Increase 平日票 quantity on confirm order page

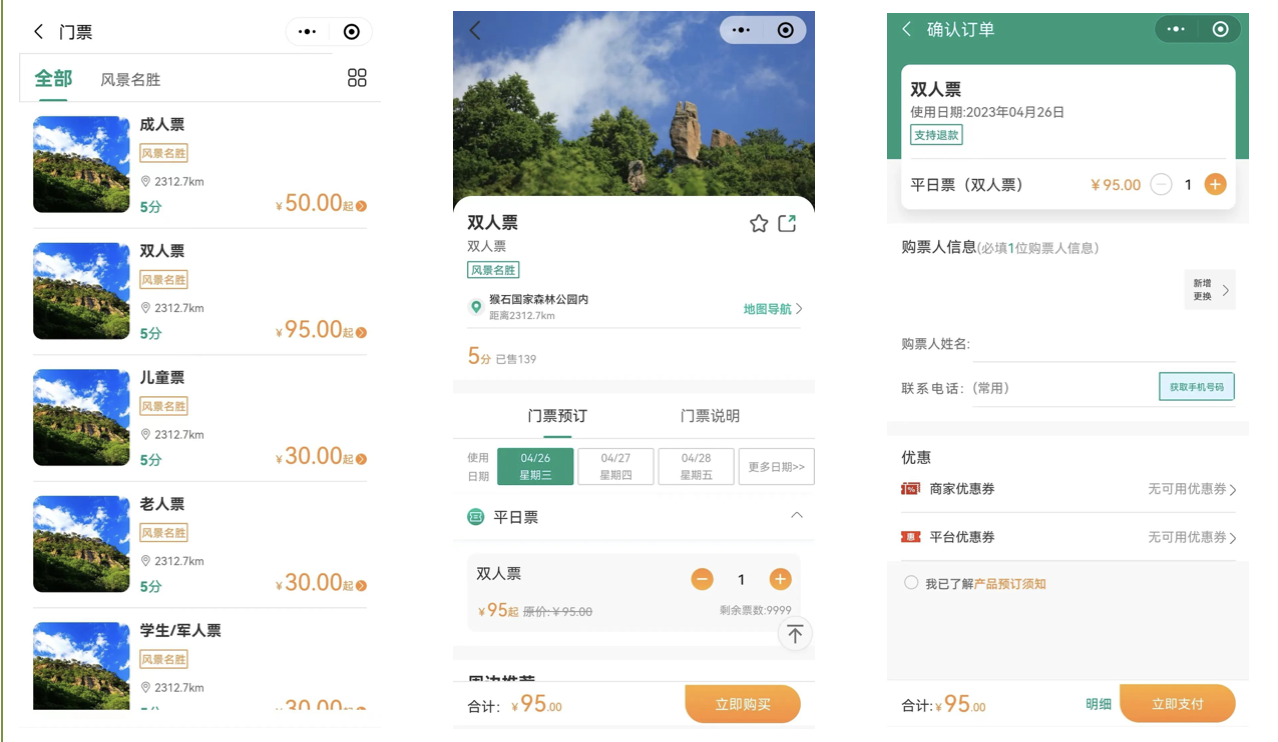click(x=1215, y=184)
